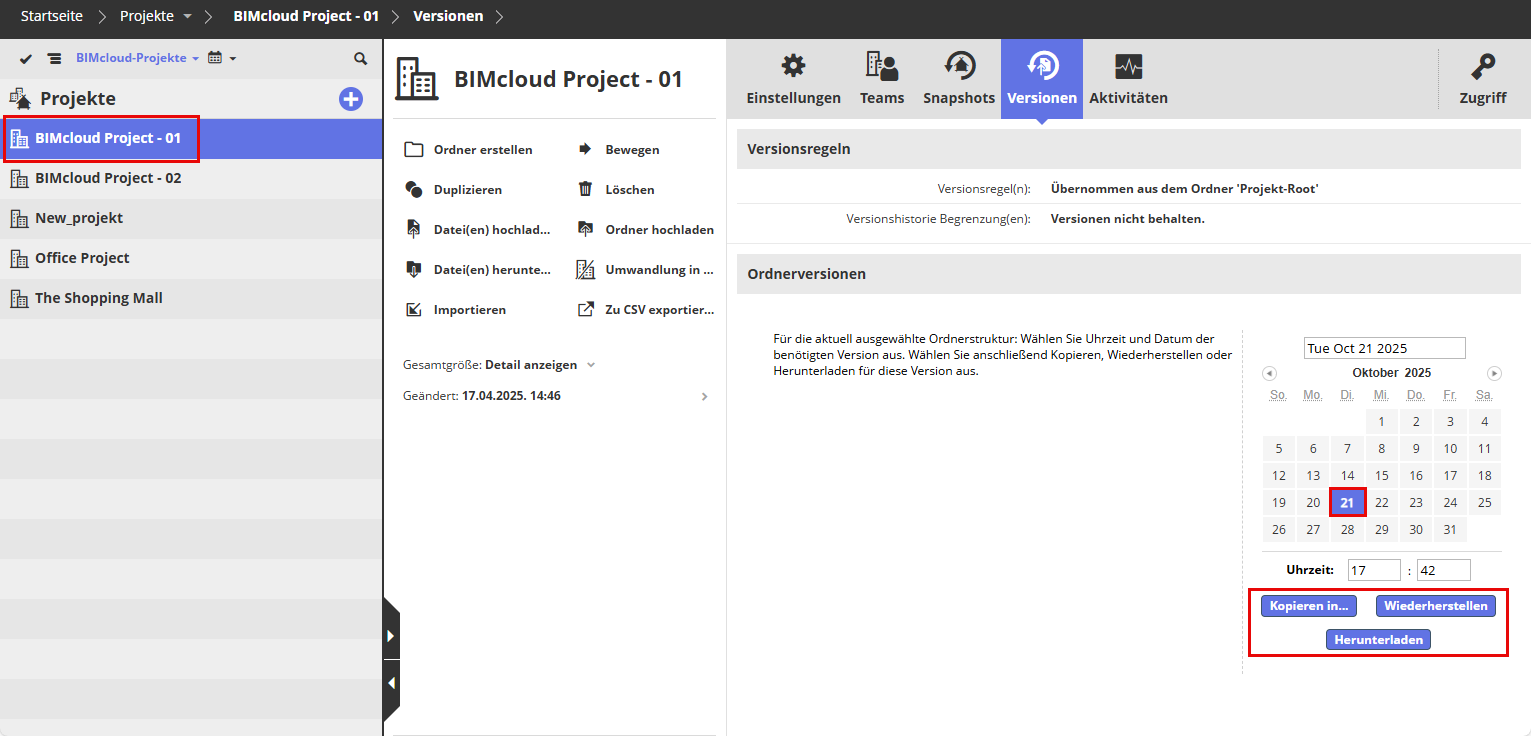1531x736 pixels.
Task: Select day 25 in the calendar
Action: point(1484,503)
